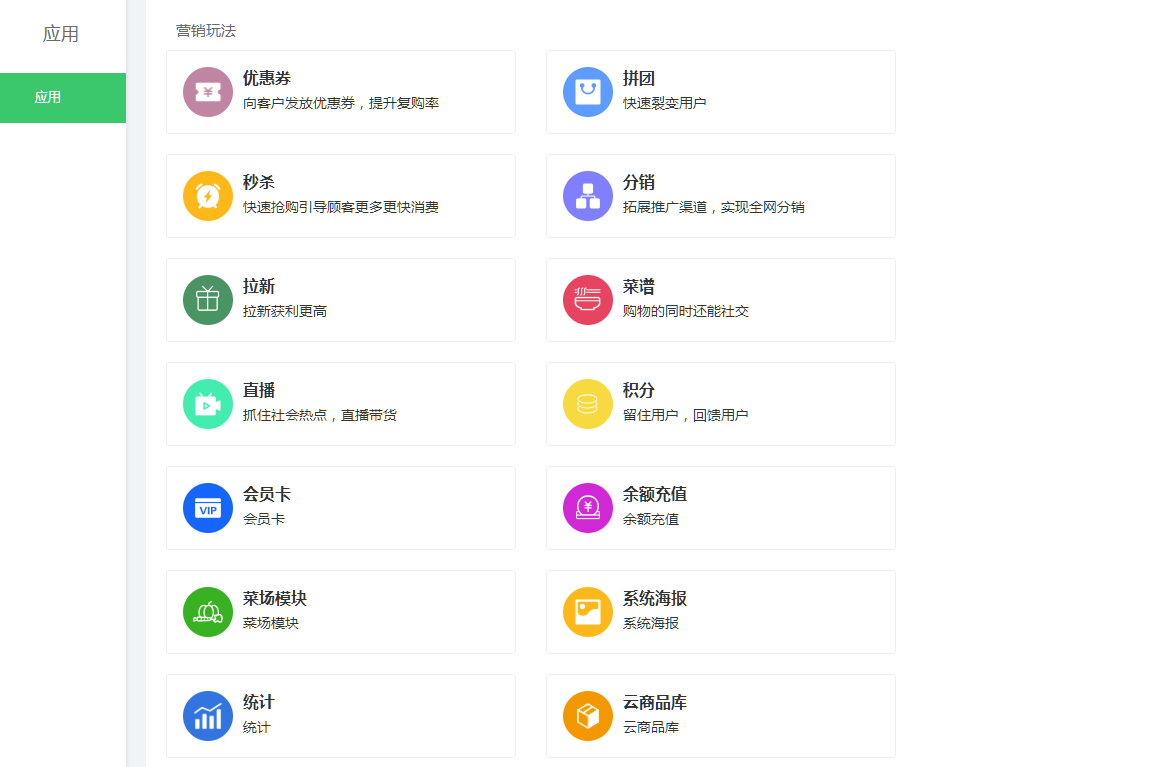Screen dimensions: 1155x767
Task: Click the 快速裂变用户 description under 拼团
Action: 664,103
